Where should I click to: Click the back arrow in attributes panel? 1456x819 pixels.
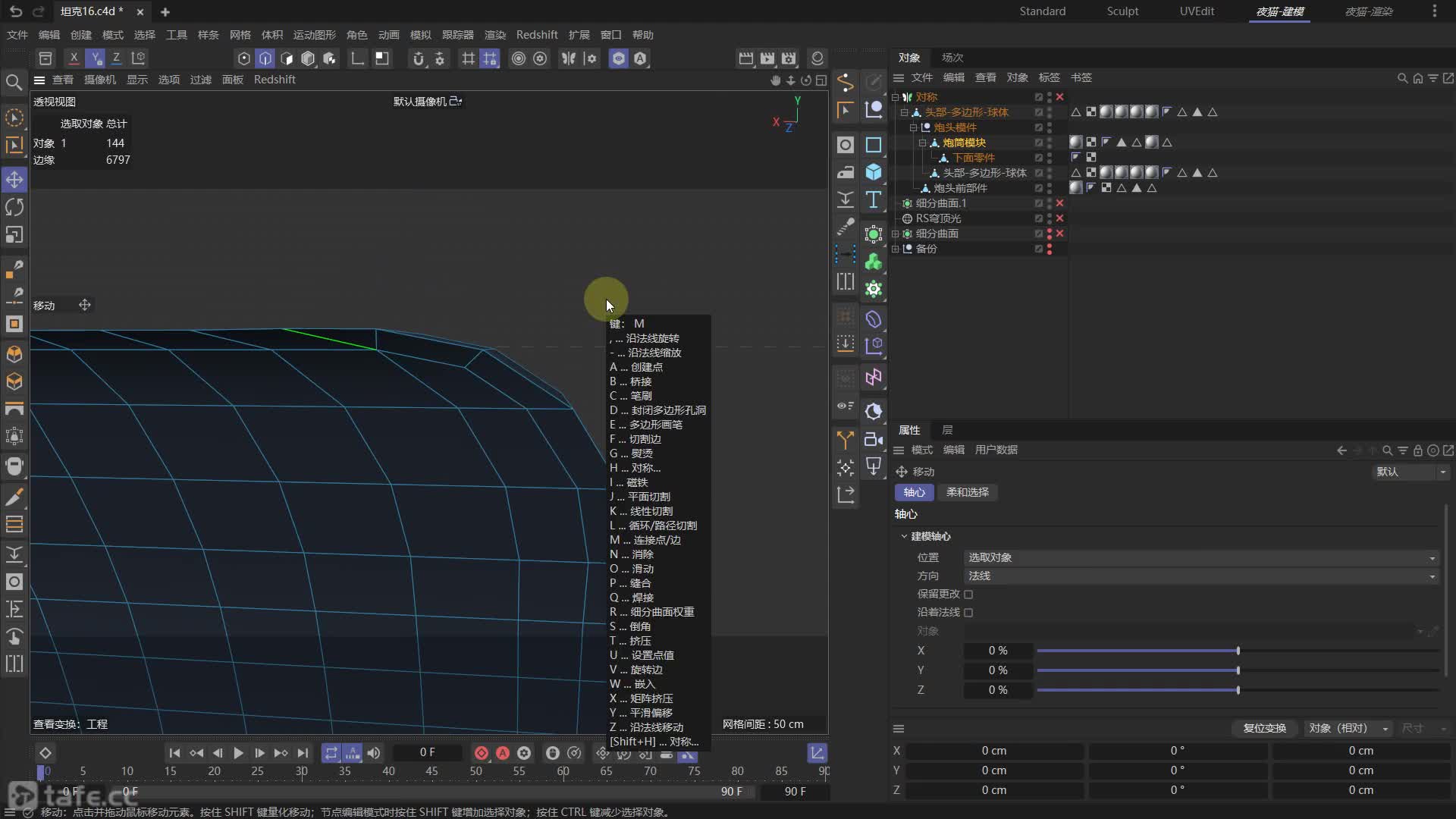1341,450
